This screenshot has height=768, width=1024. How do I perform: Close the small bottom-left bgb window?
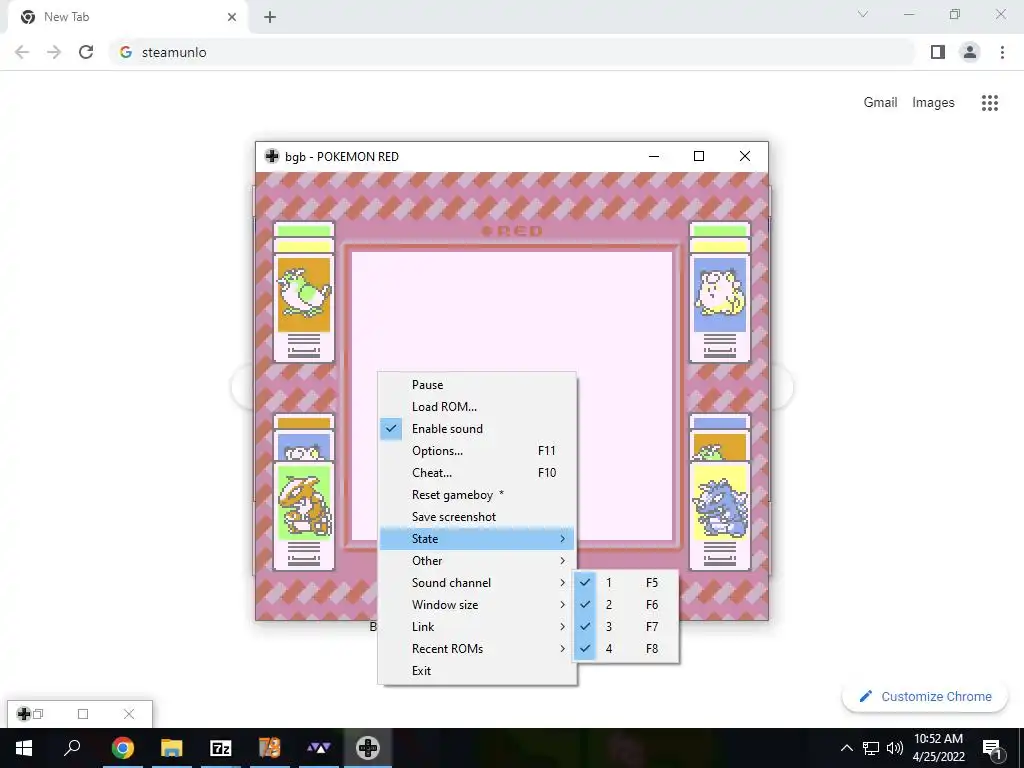coord(129,714)
